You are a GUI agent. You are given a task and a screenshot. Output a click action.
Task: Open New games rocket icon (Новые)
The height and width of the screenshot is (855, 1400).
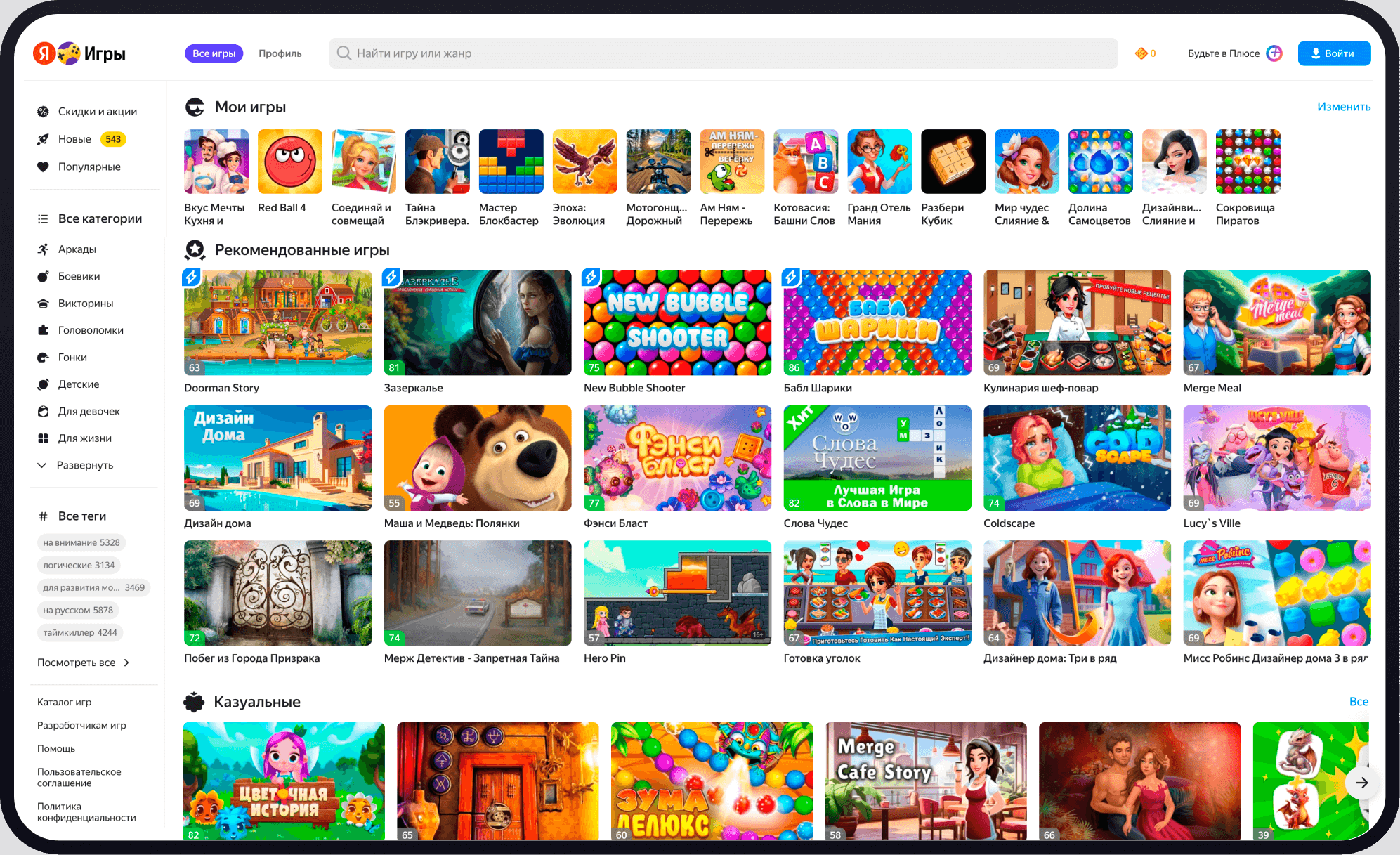(x=43, y=139)
